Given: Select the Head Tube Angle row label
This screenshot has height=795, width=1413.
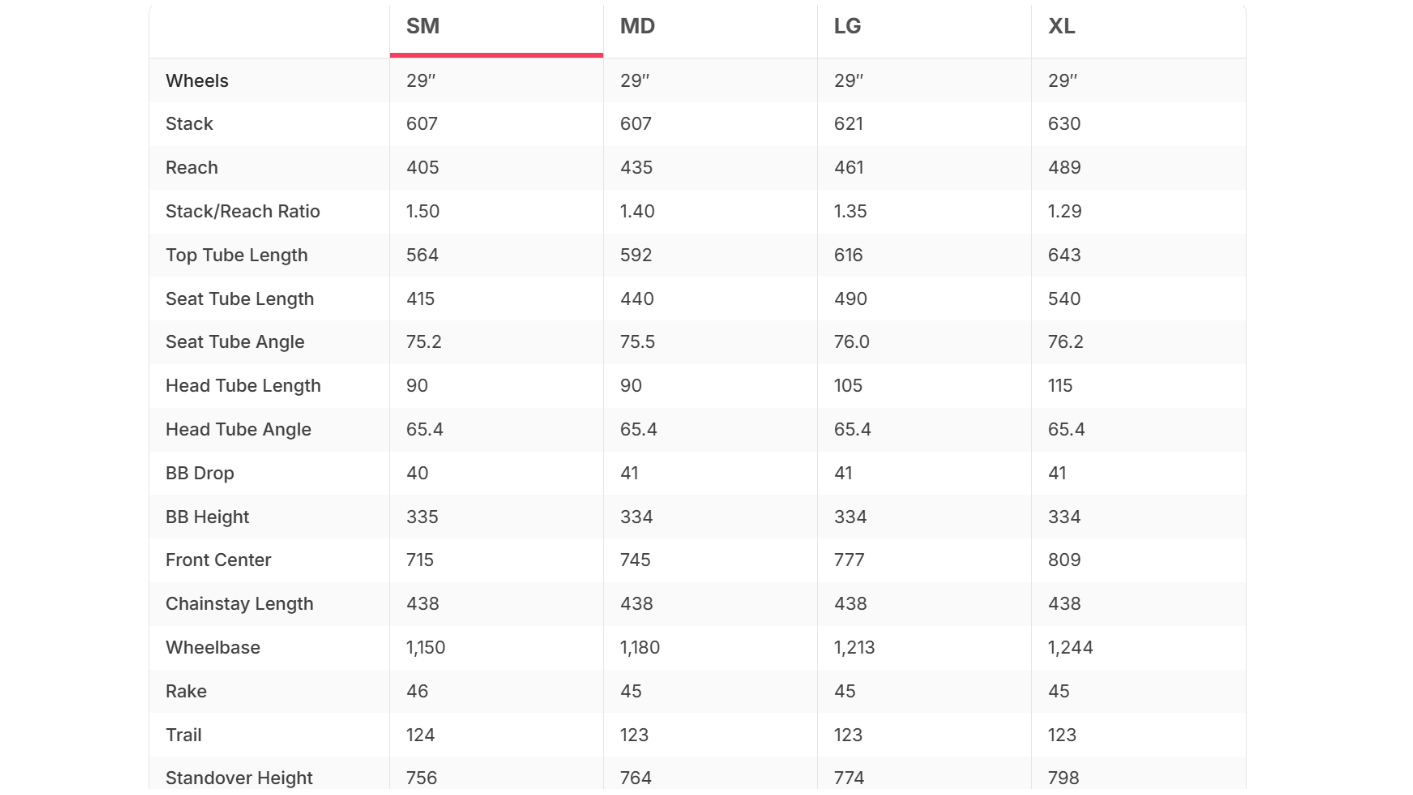Looking at the screenshot, I should point(238,430).
